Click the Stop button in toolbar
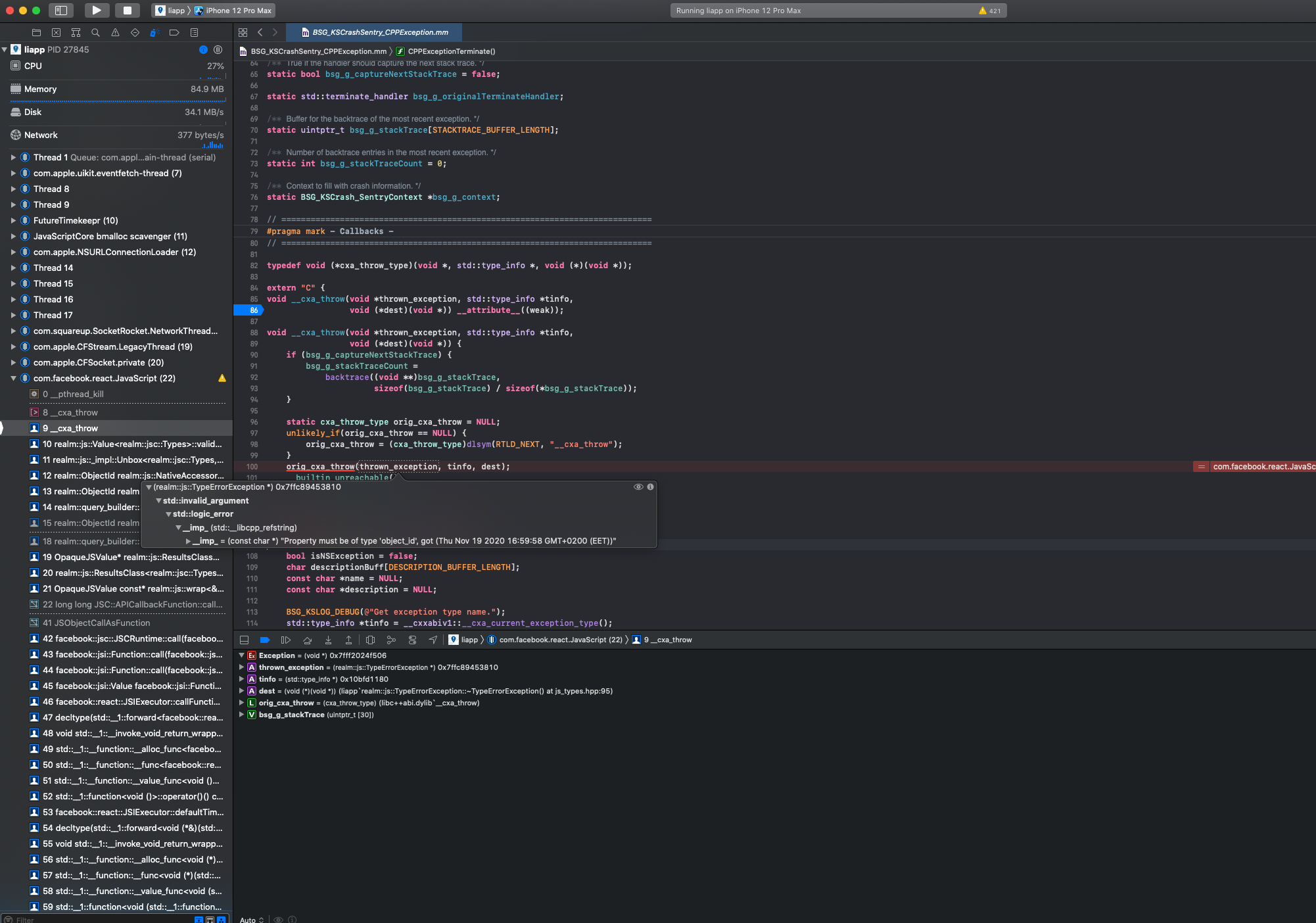 [128, 11]
